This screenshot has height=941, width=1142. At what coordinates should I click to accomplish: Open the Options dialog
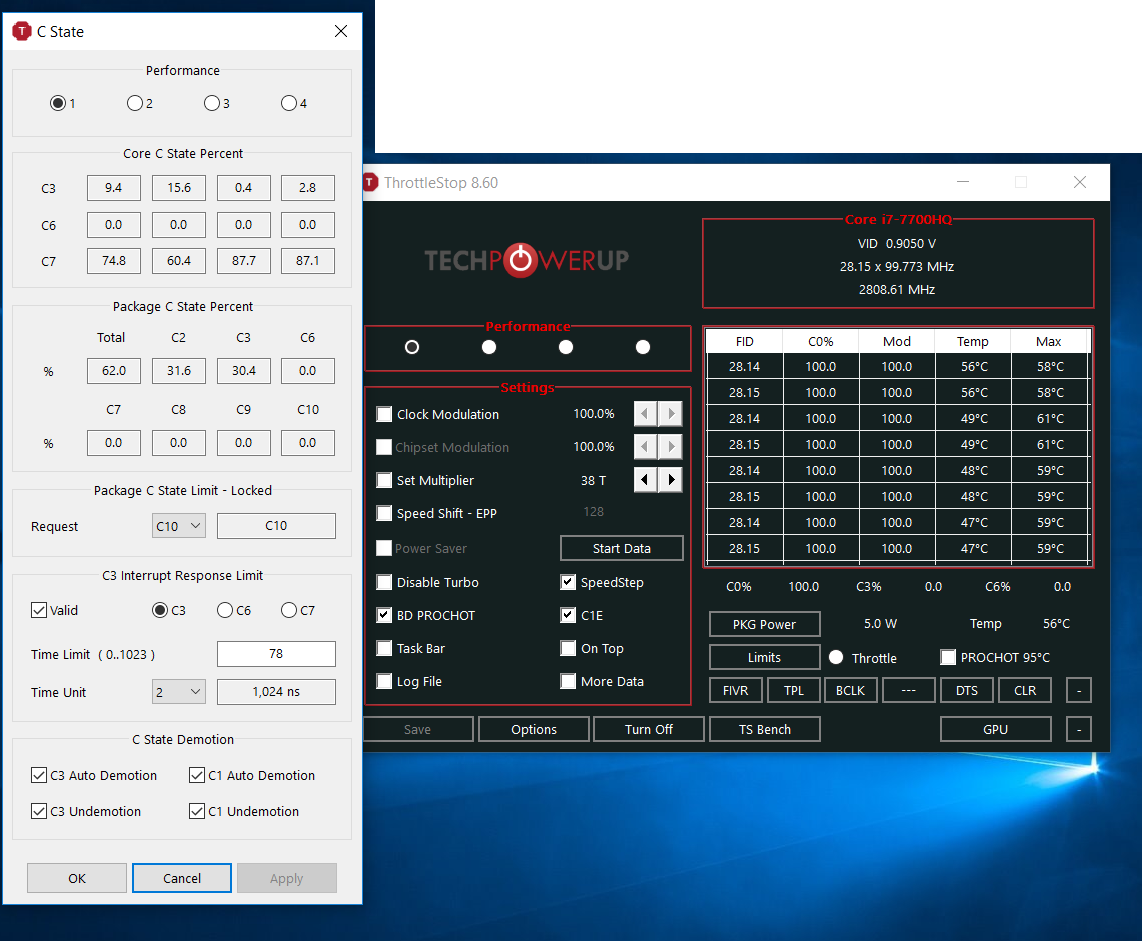(534, 730)
